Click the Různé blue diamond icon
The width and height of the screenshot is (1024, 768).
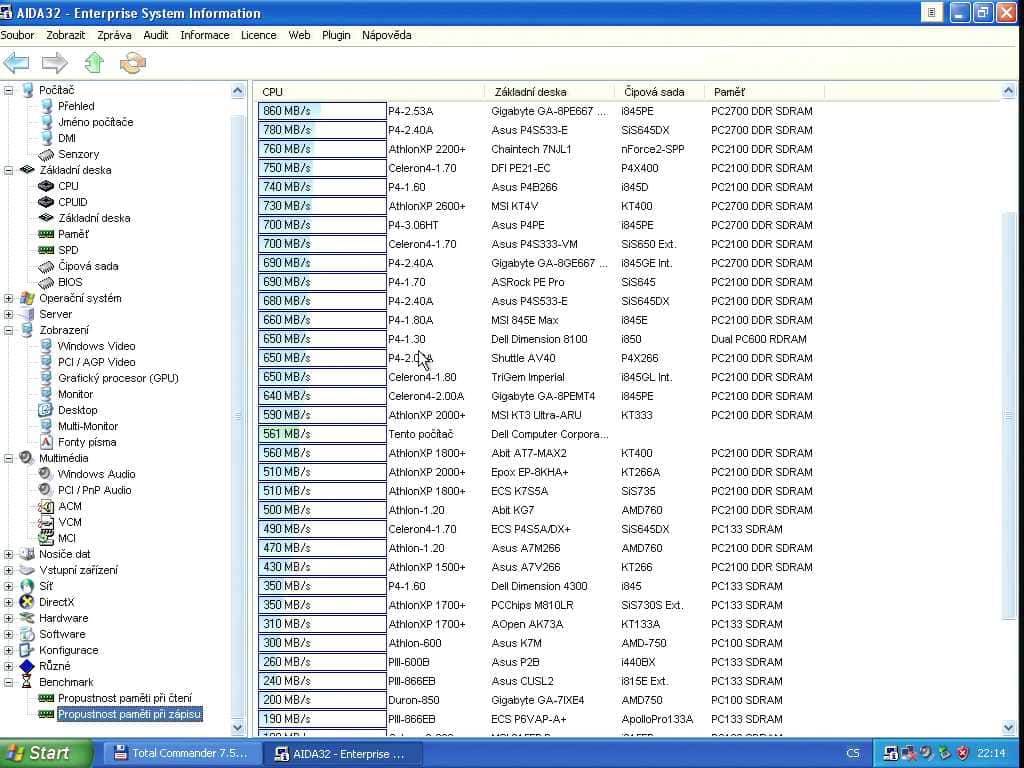point(27,666)
